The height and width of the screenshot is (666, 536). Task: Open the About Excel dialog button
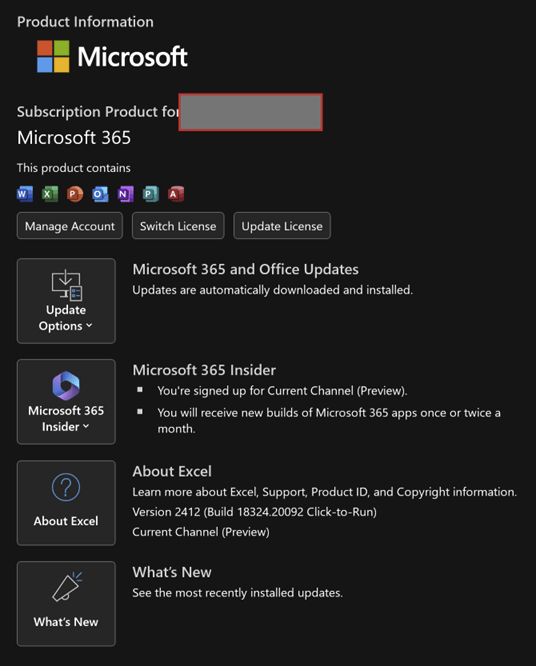tap(66, 503)
